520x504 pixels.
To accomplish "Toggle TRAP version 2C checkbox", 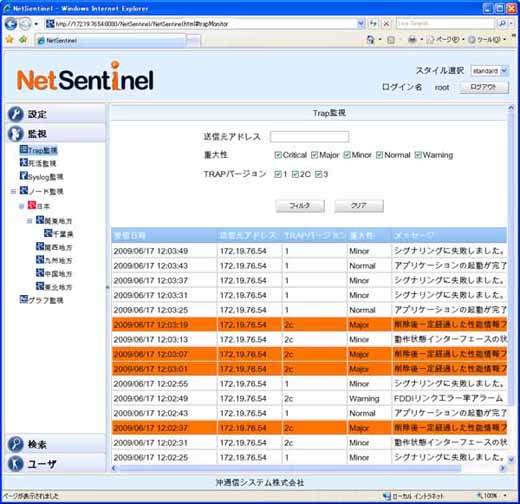I will [295, 174].
